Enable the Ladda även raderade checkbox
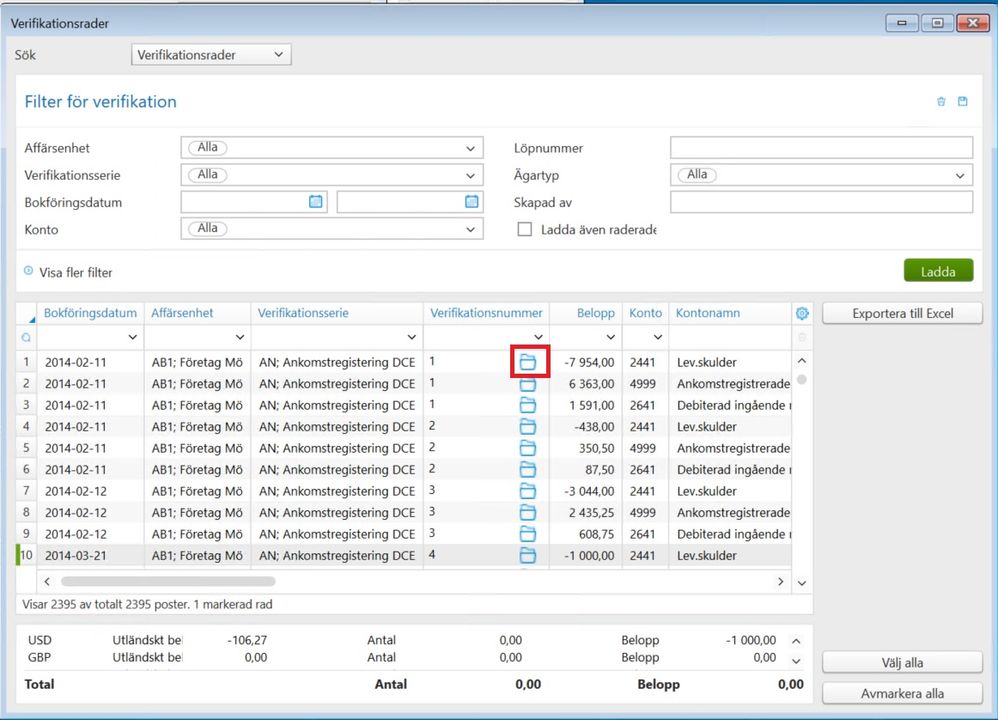Screen dimensions: 998x720 point(524,229)
